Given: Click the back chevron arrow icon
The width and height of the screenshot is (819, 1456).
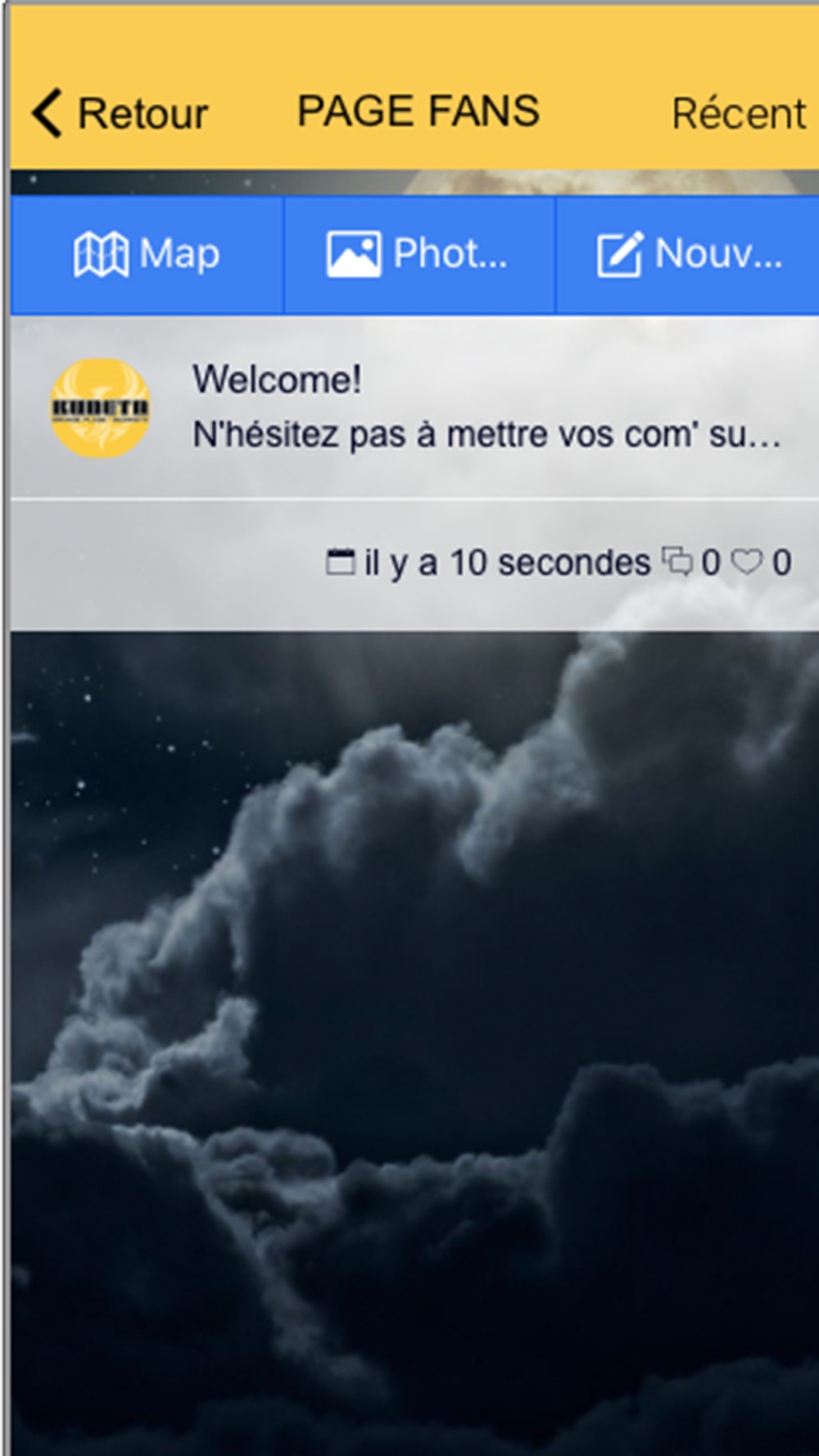Looking at the screenshot, I should click(x=47, y=112).
